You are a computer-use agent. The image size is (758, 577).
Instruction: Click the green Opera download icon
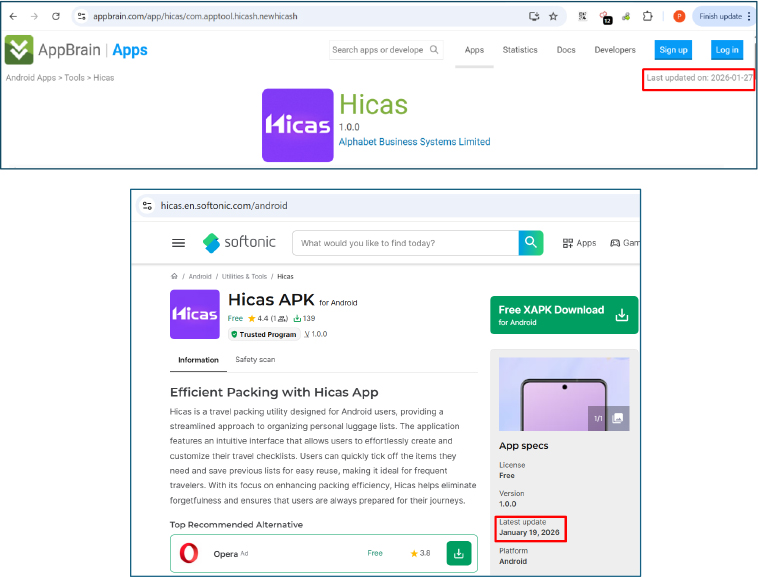pyautogui.click(x=458, y=553)
